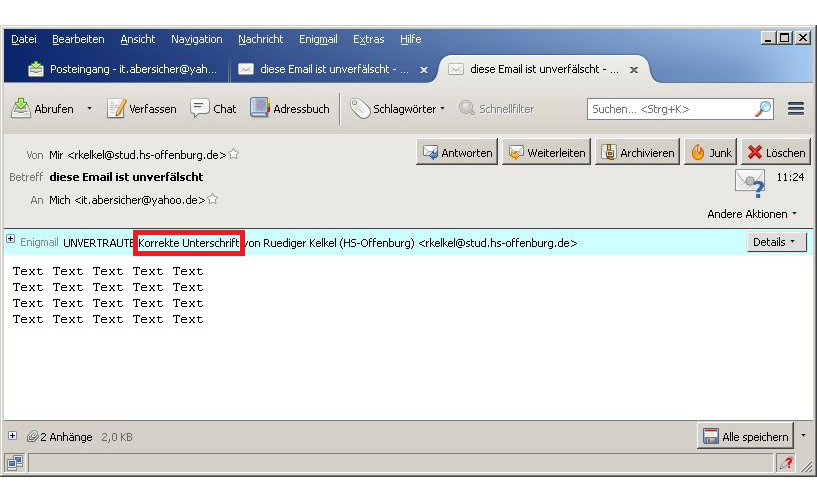
Task: Click the hamburger application menu icon
Action: tap(796, 109)
